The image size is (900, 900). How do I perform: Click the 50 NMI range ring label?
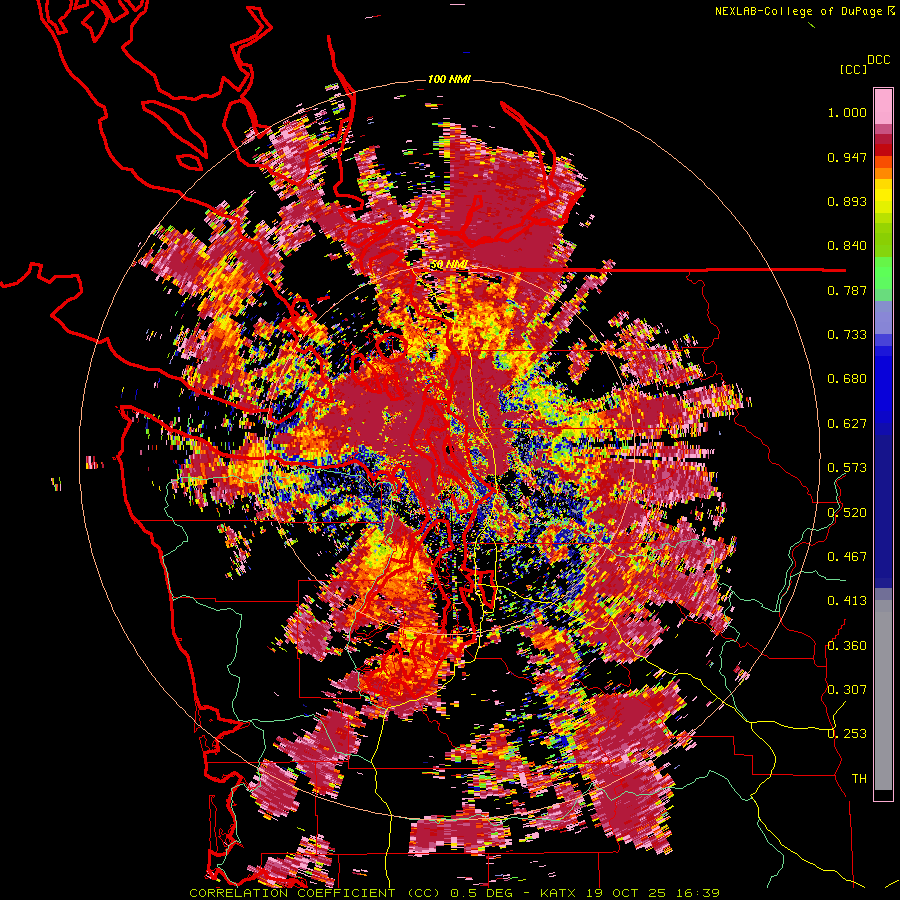click(449, 265)
